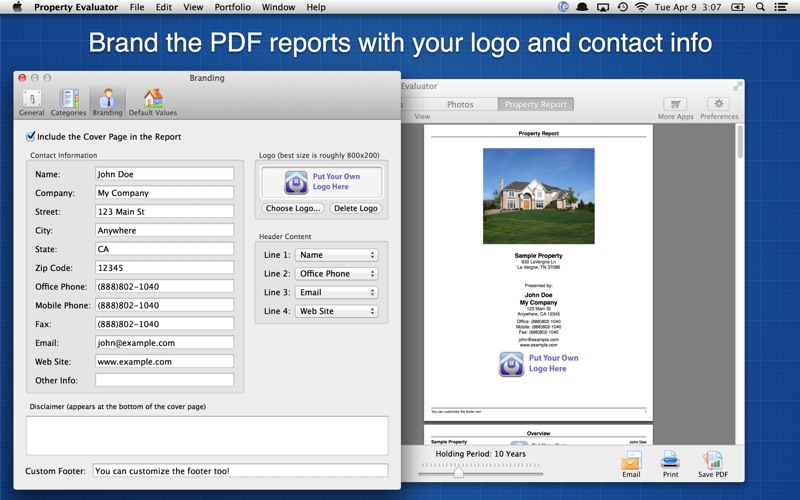Open the Default Values pane
800x500 pixels.
[x=153, y=103]
